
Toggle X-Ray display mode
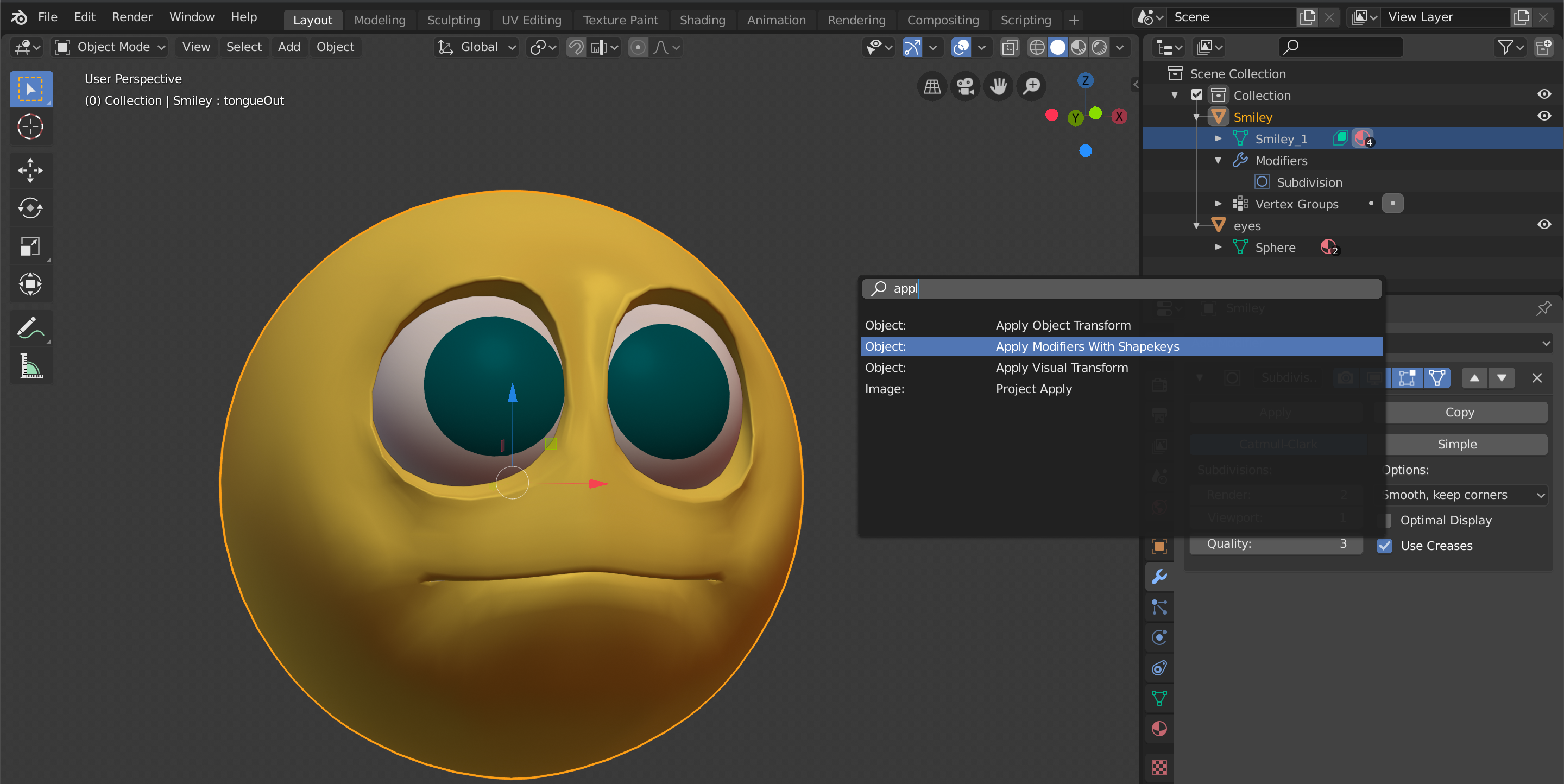click(1009, 47)
